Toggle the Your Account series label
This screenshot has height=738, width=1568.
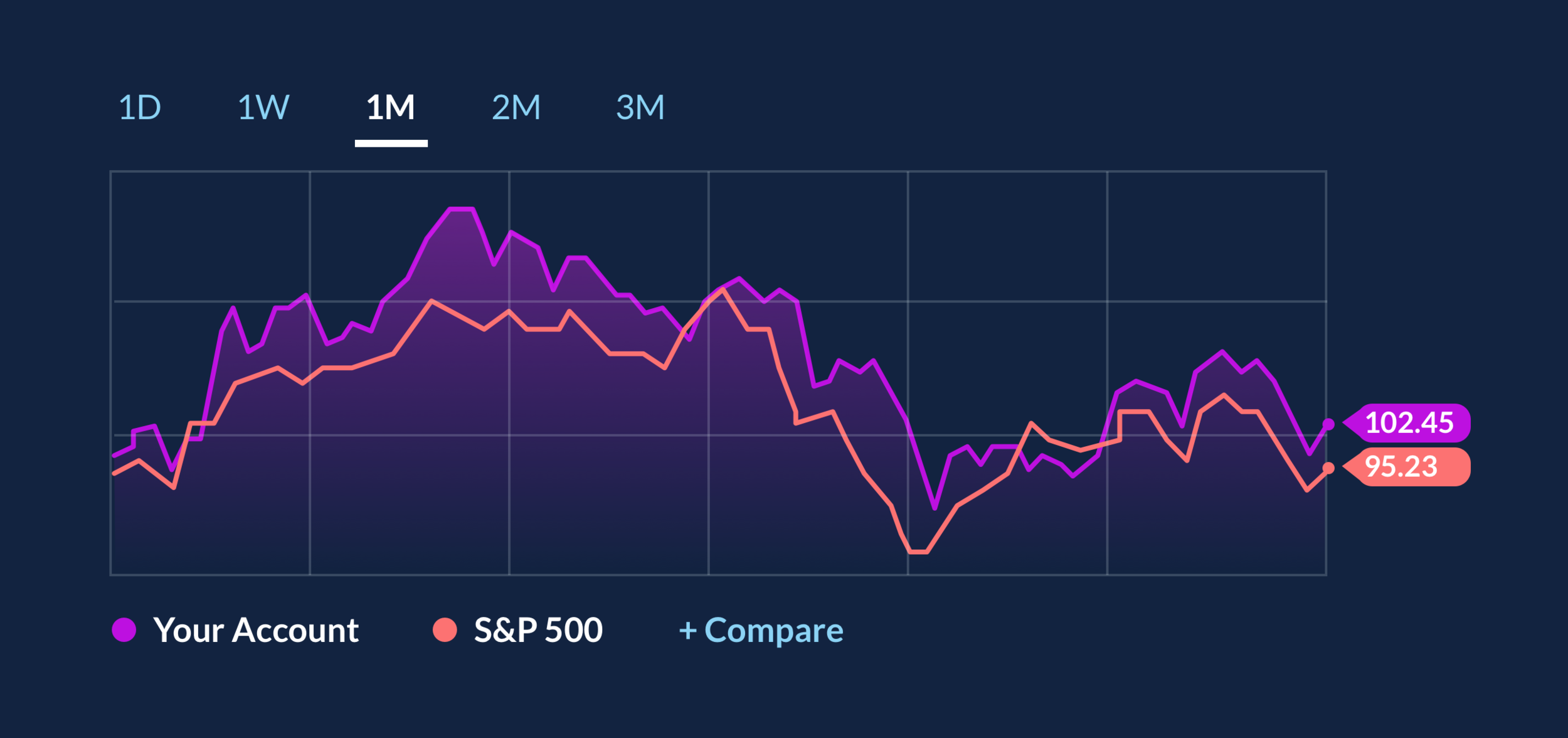[256, 630]
